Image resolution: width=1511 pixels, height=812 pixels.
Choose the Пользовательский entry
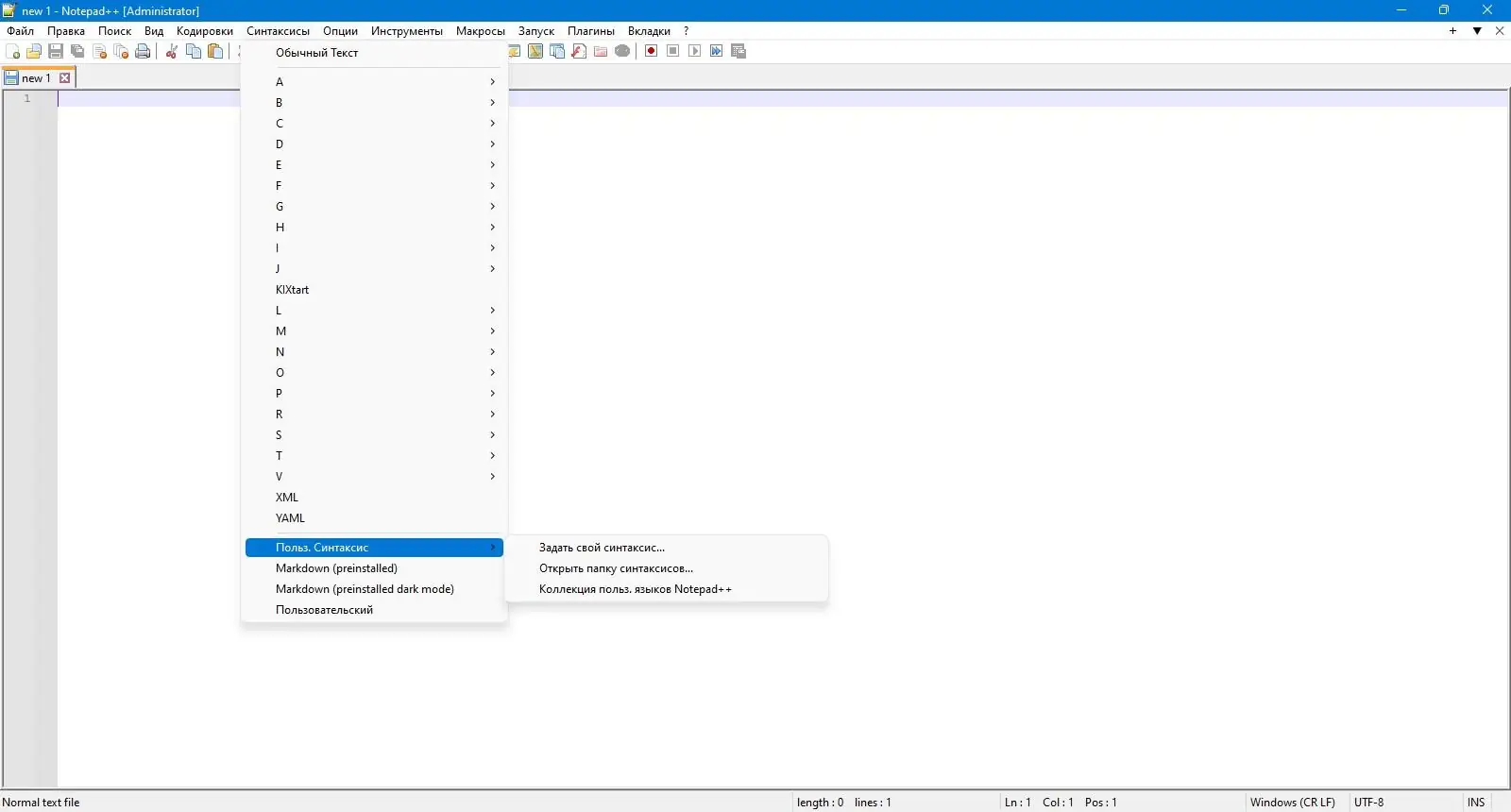tap(374, 610)
